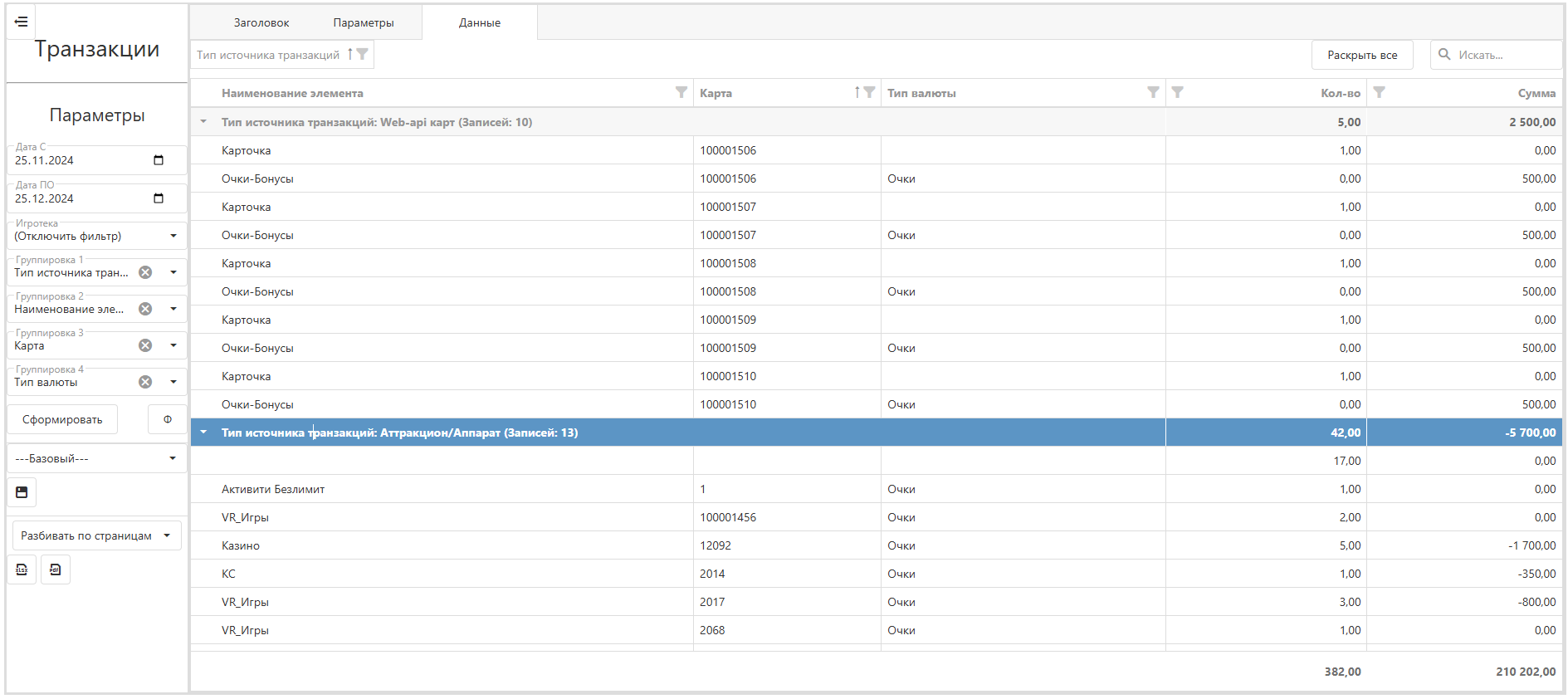
Task: Open the Дата С calendar picker
Action: click(x=159, y=160)
